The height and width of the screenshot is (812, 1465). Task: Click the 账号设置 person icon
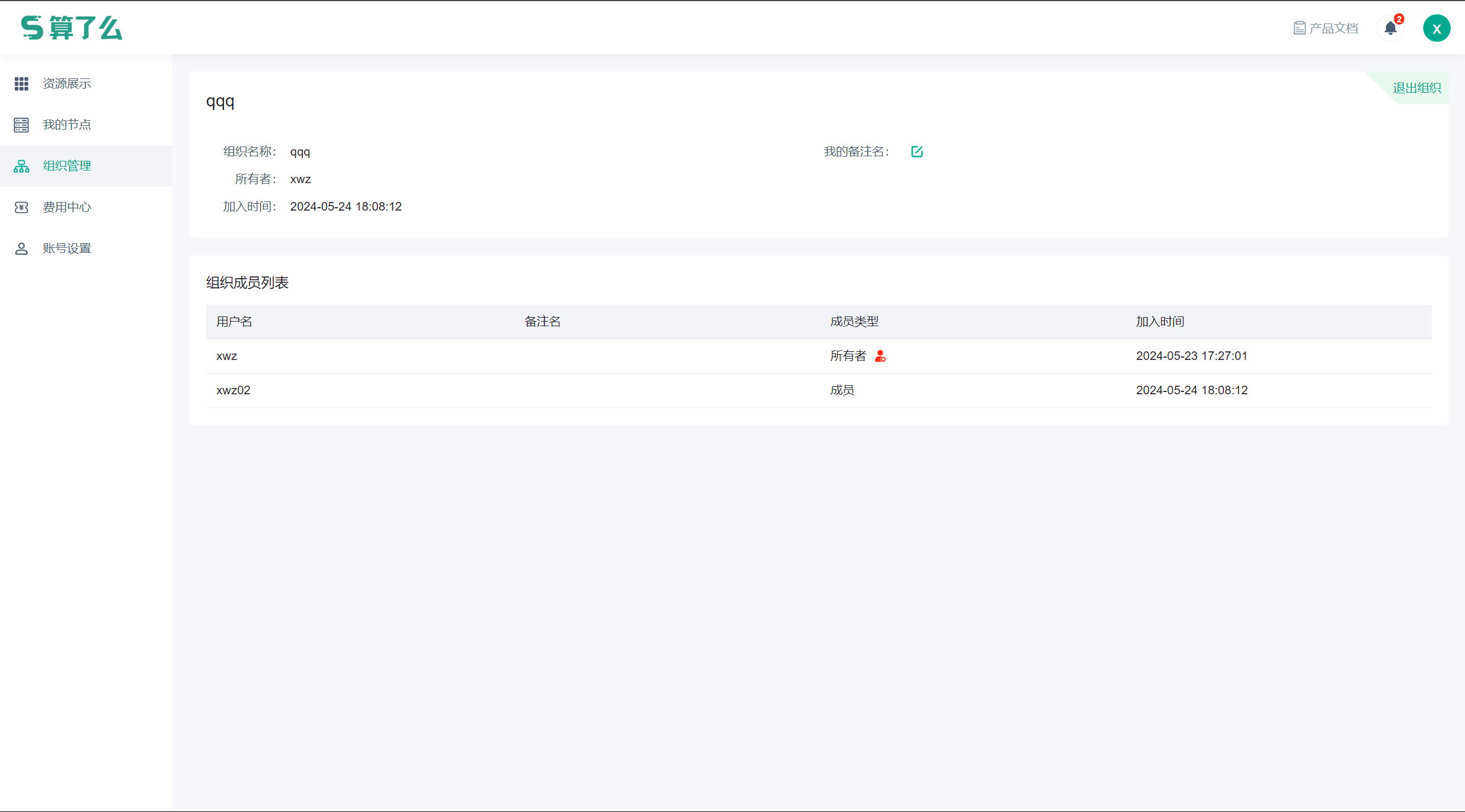coord(21,248)
